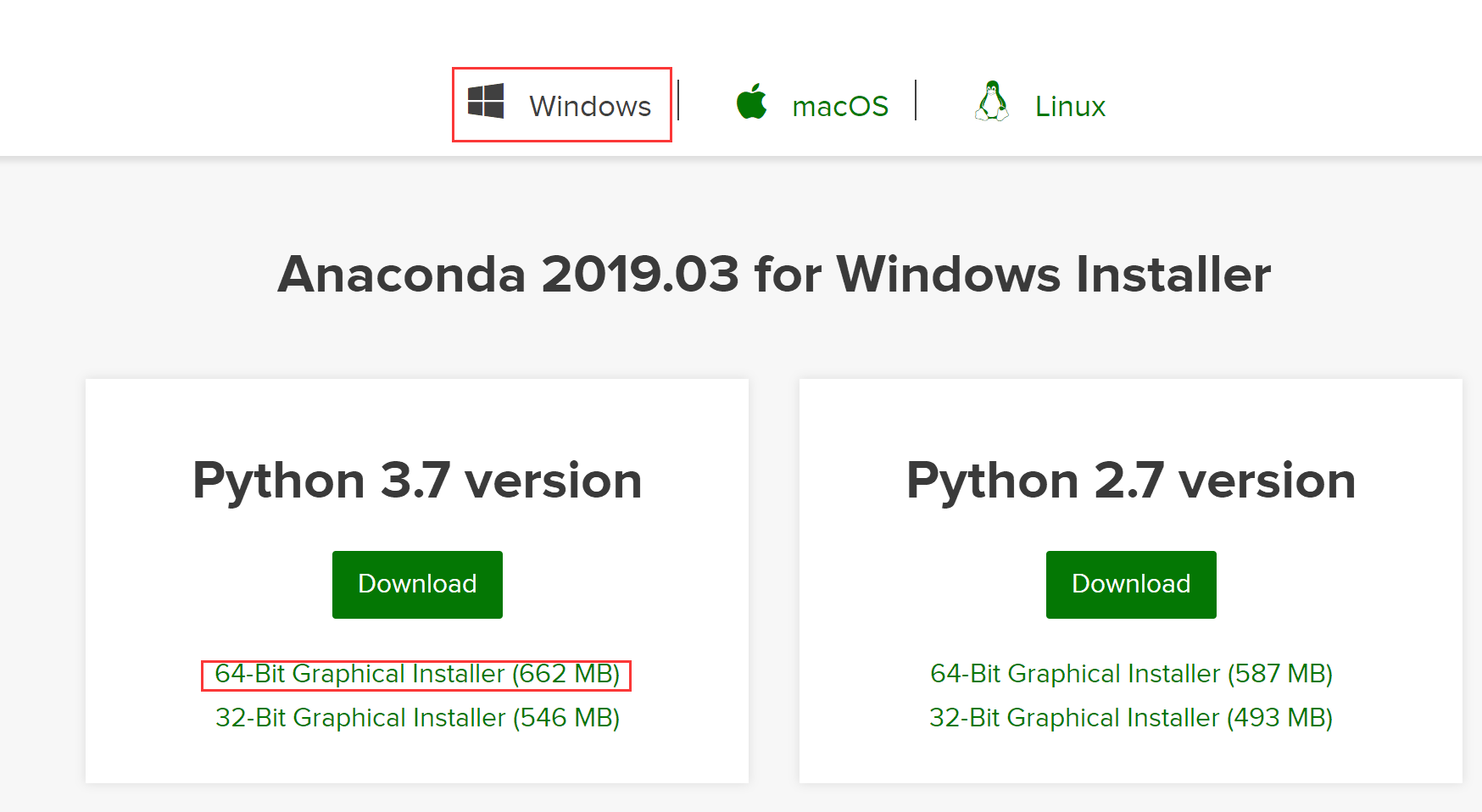Open the 32-Bit Graphical Installer (546 MB) link

tap(417, 718)
